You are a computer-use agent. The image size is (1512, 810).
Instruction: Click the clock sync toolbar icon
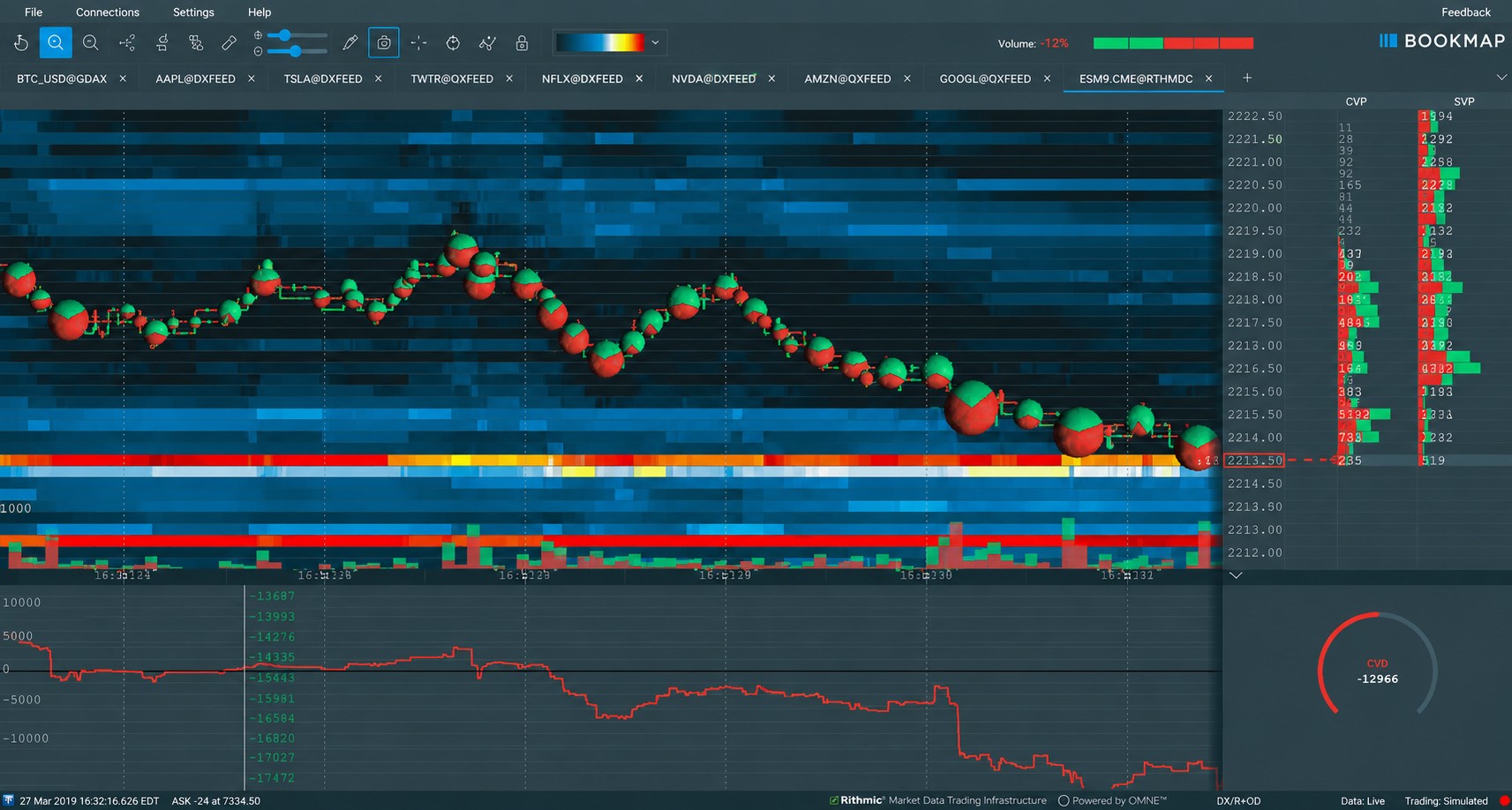click(453, 42)
